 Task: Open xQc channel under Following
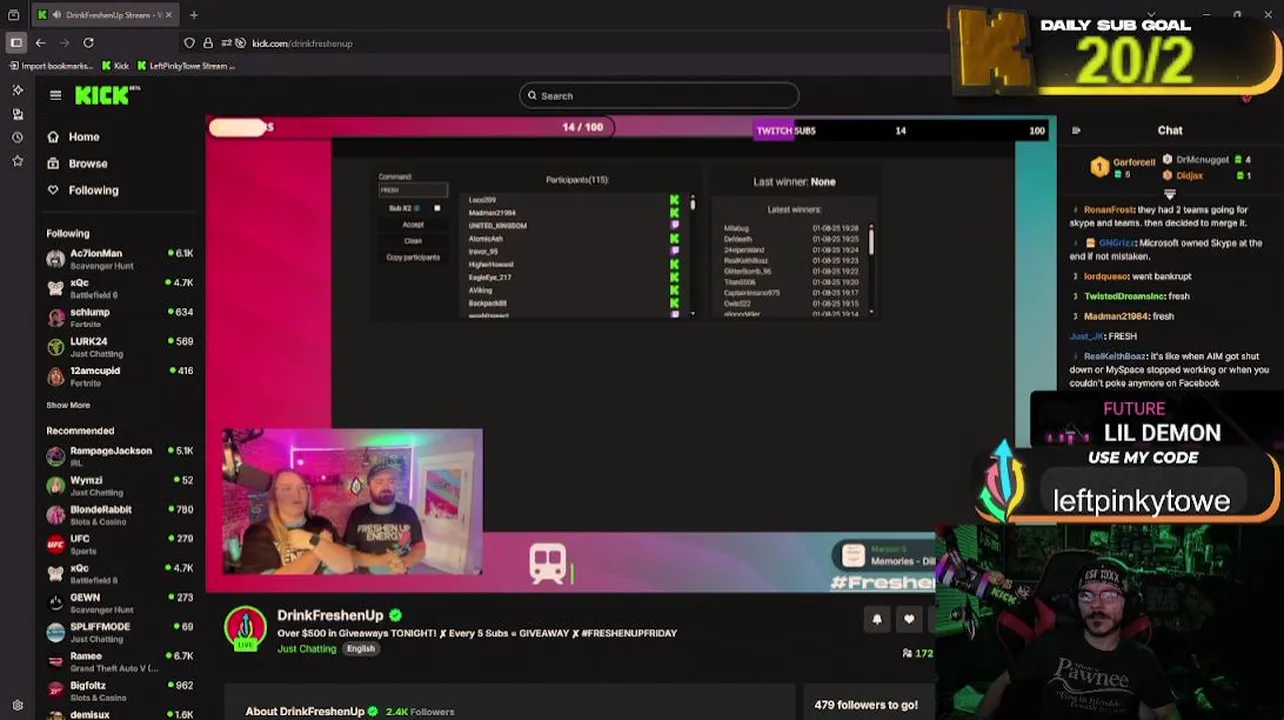tap(120, 288)
